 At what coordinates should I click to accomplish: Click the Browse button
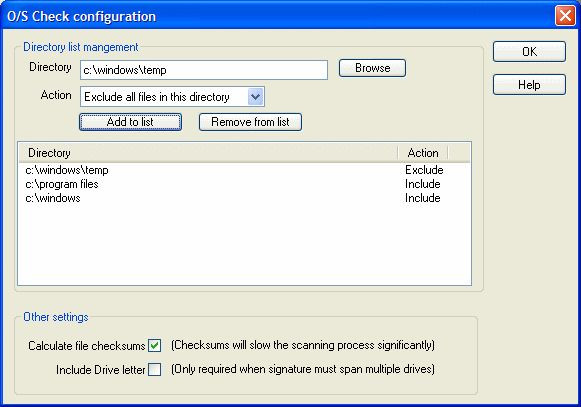pos(372,68)
